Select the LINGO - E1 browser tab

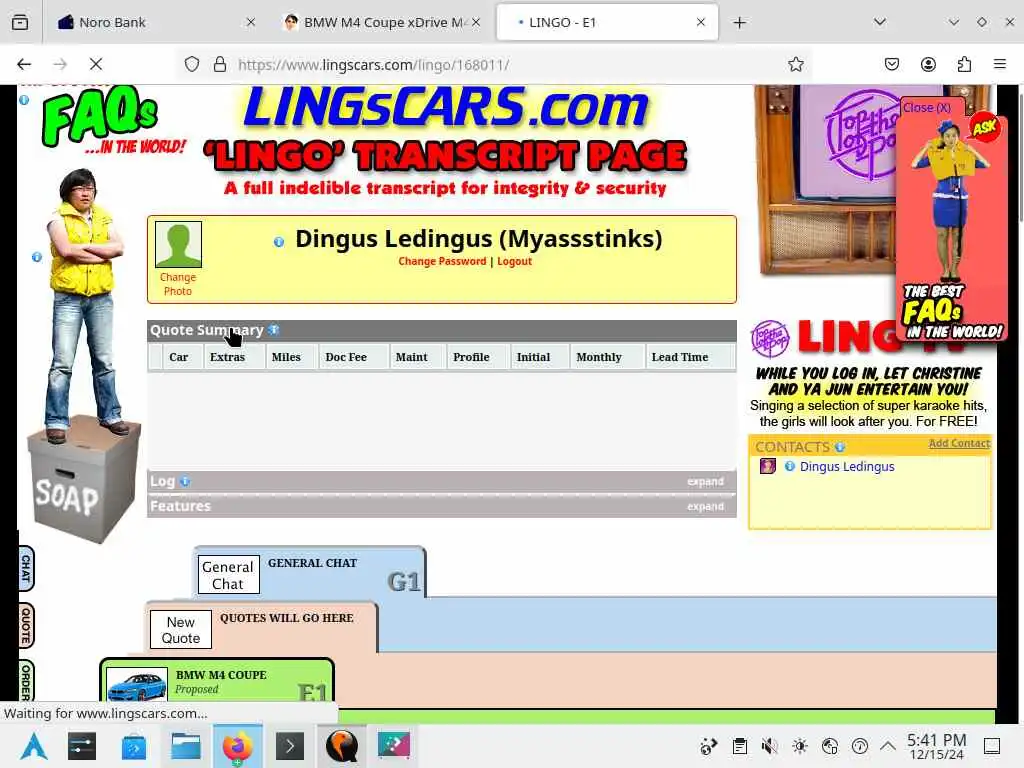(607, 22)
